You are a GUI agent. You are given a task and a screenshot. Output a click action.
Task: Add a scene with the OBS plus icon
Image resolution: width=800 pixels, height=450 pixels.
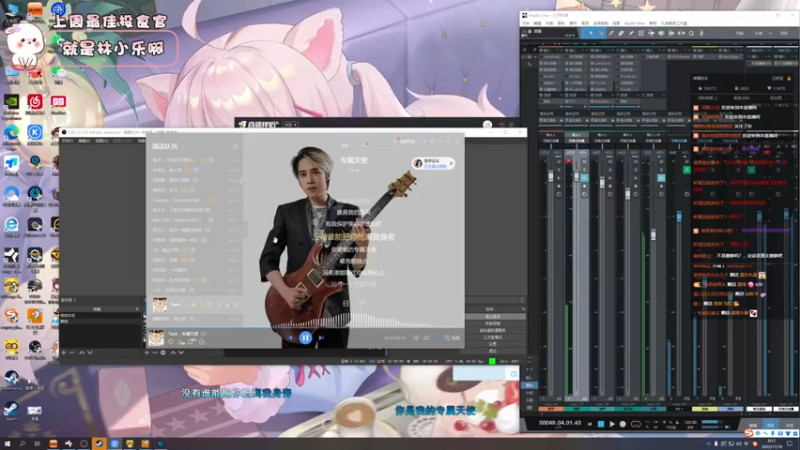coord(64,353)
